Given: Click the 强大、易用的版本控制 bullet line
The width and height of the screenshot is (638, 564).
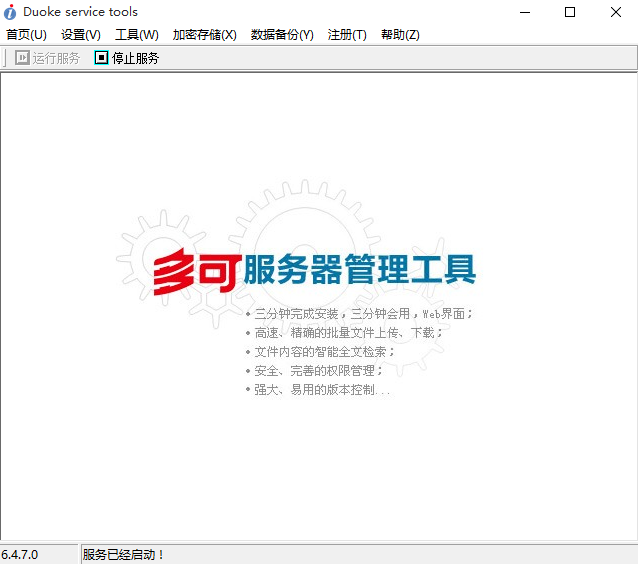Looking at the screenshot, I should (320, 390).
